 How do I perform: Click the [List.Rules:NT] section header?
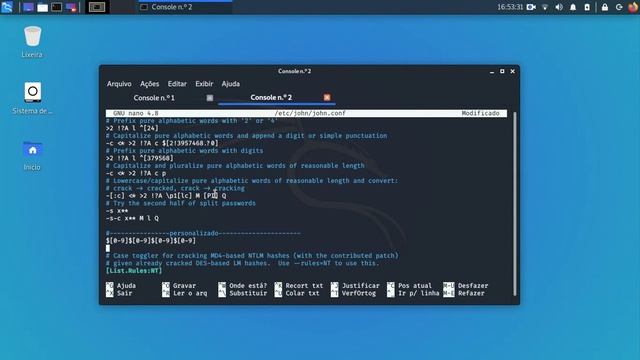tap(134, 271)
